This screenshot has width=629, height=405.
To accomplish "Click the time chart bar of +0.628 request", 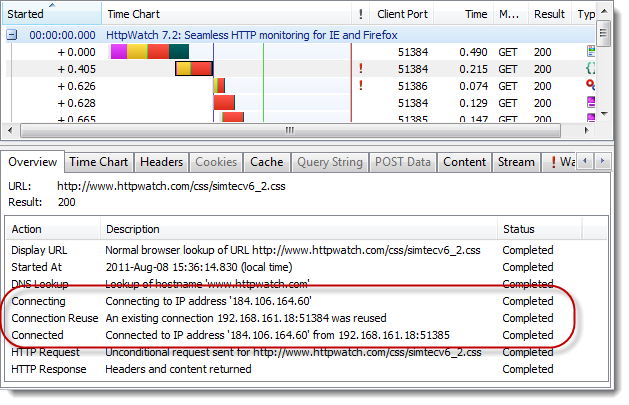I will pos(224,103).
